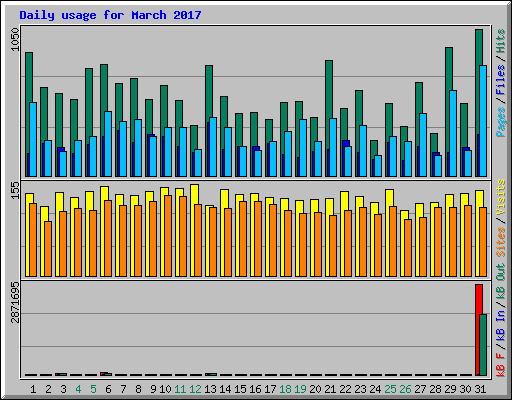Screen dimensions: 512x400
Task: Select day label 1 on the x-axis
Action: [33, 389]
